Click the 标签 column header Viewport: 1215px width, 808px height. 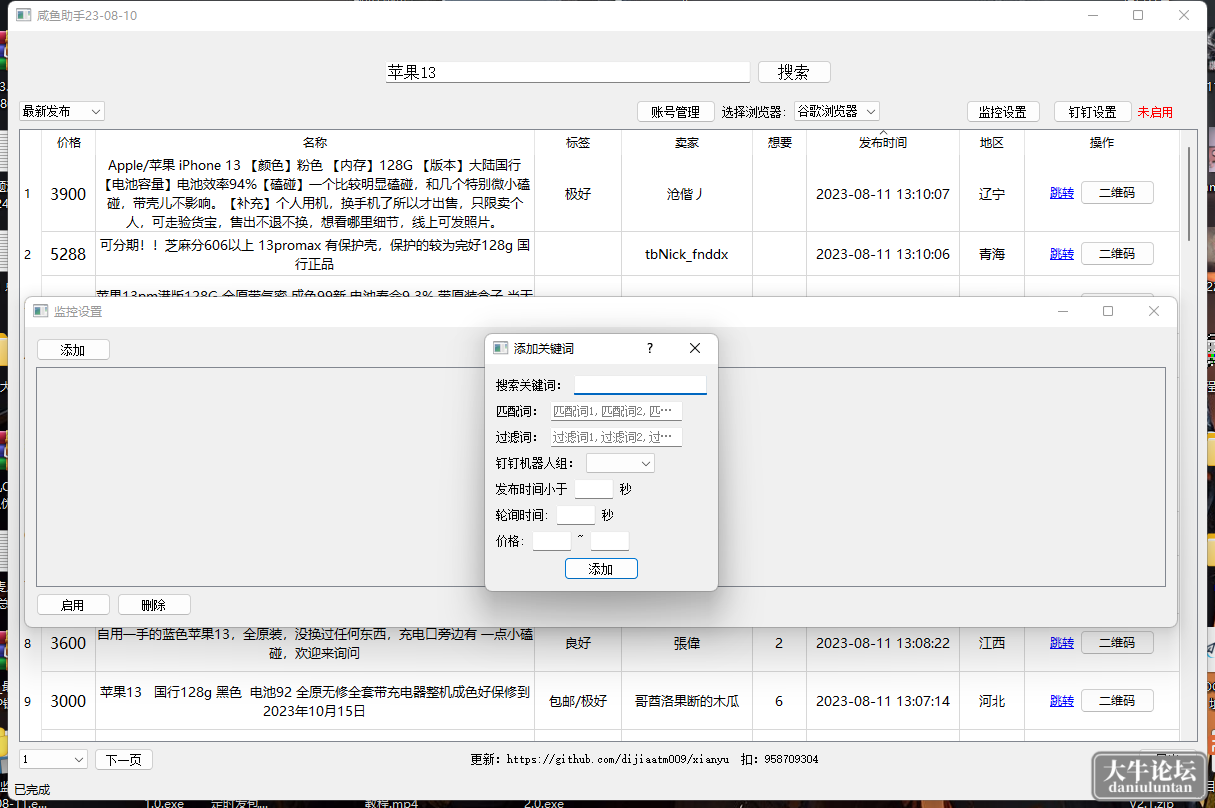(x=578, y=143)
